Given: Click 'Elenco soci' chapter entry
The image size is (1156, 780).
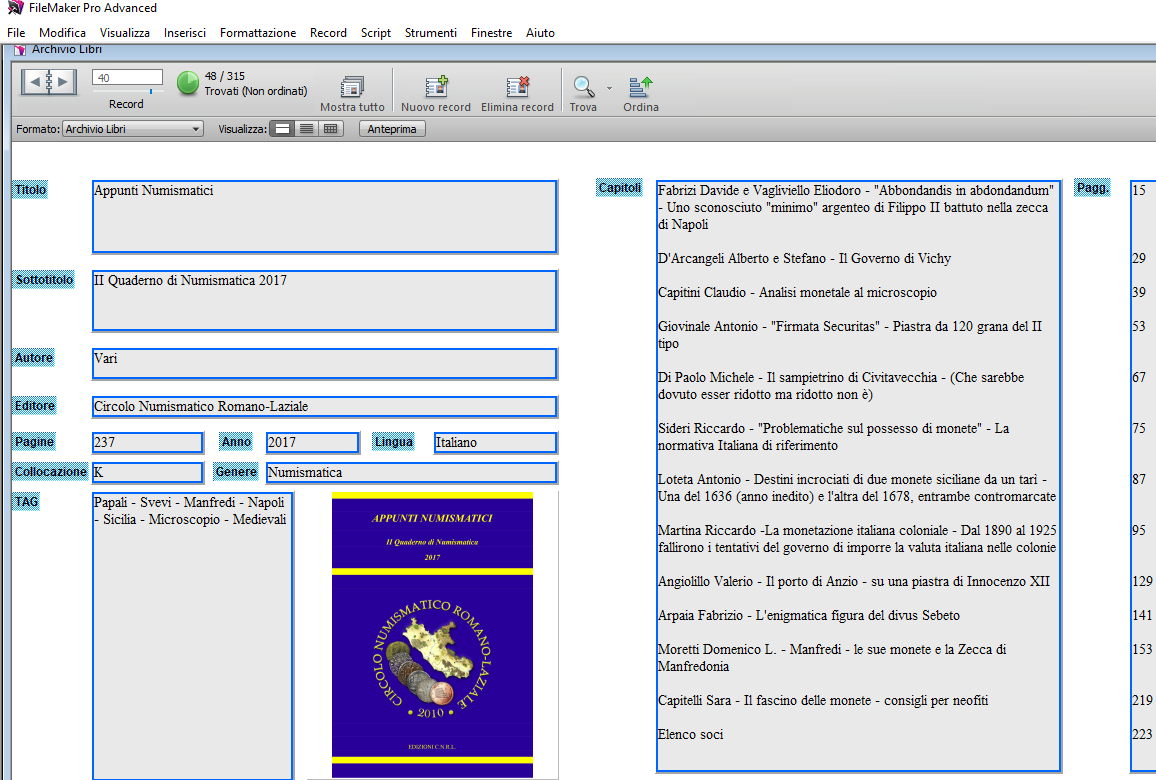Looking at the screenshot, I should (x=690, y=734).
